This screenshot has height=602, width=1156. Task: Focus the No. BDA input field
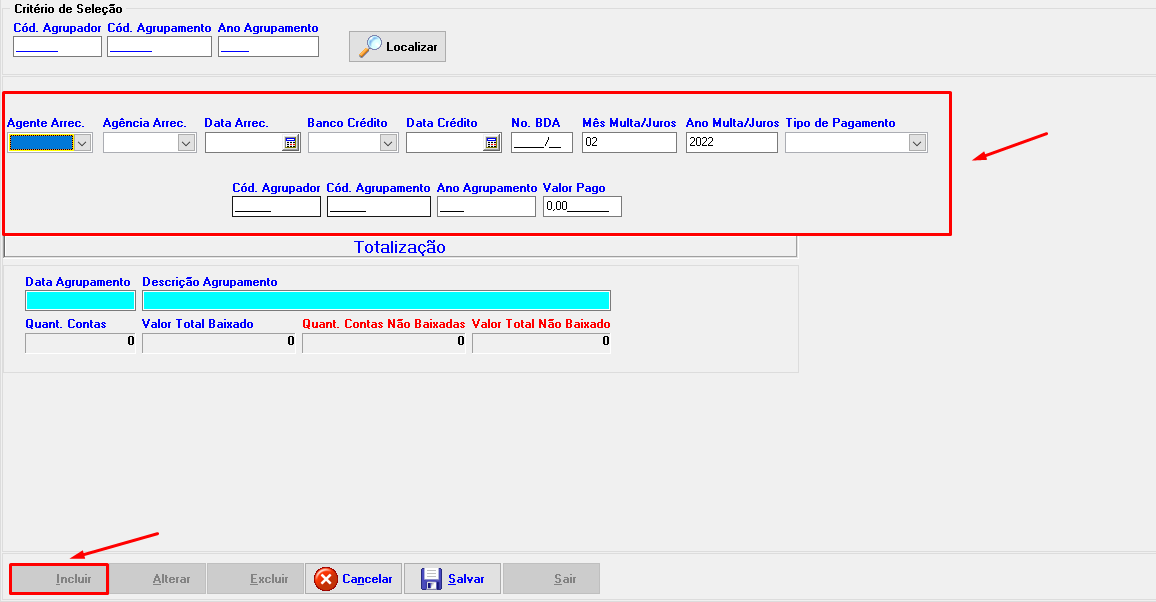[x=541, y=143]
